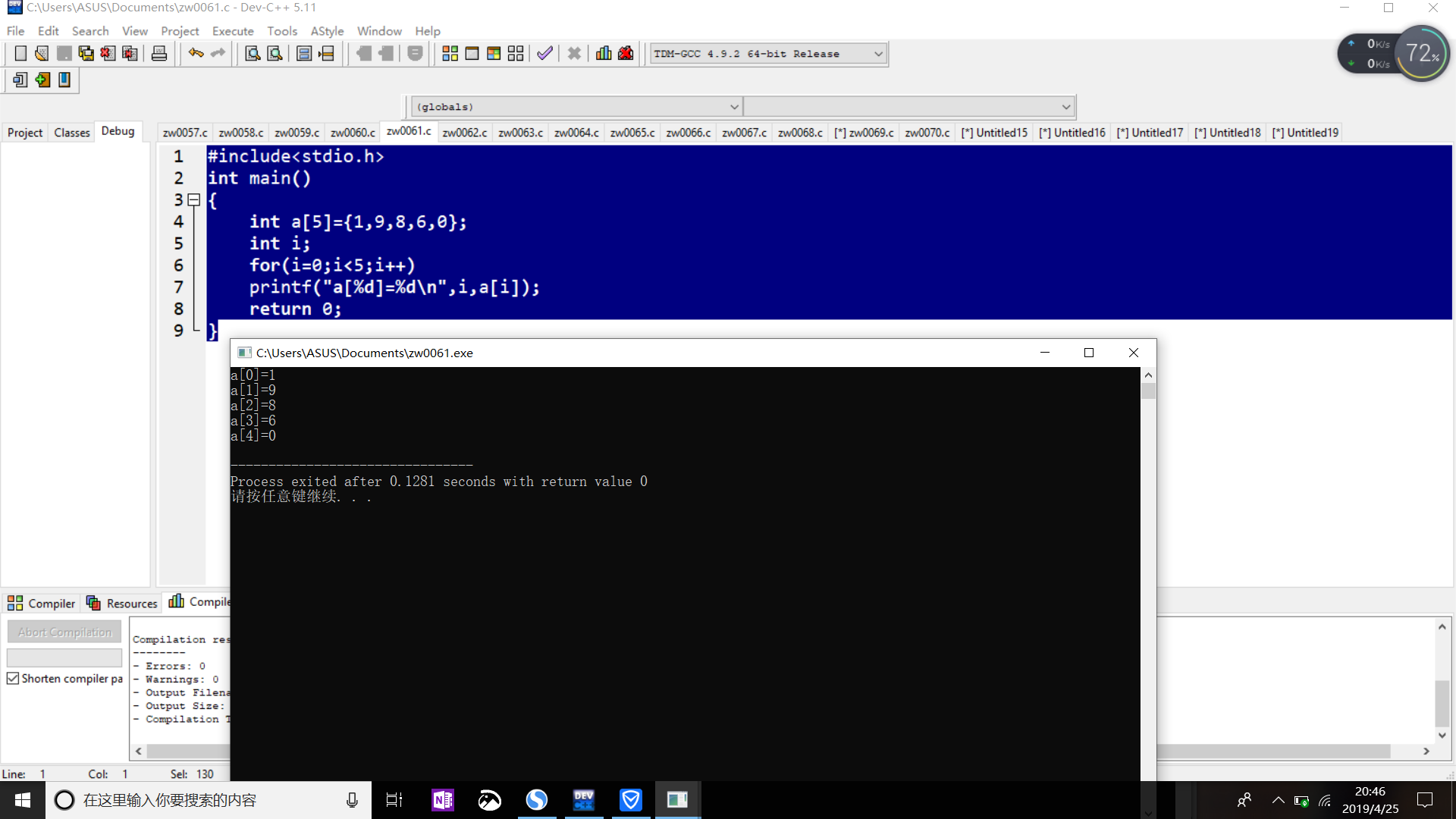Screen dimensions: 1456x819
Task: Open the empty function list dropdown
Action: click(1065, 107)
